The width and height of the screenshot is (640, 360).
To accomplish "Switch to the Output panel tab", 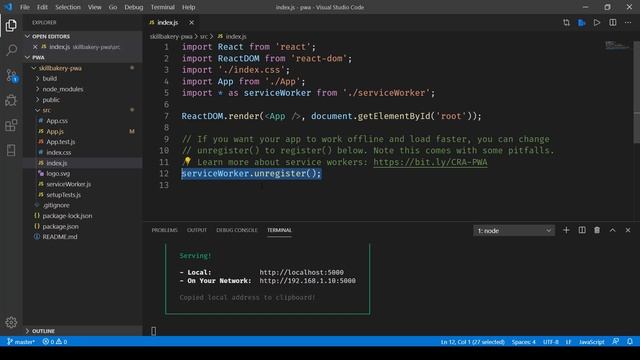I will [x=197, y=230].
